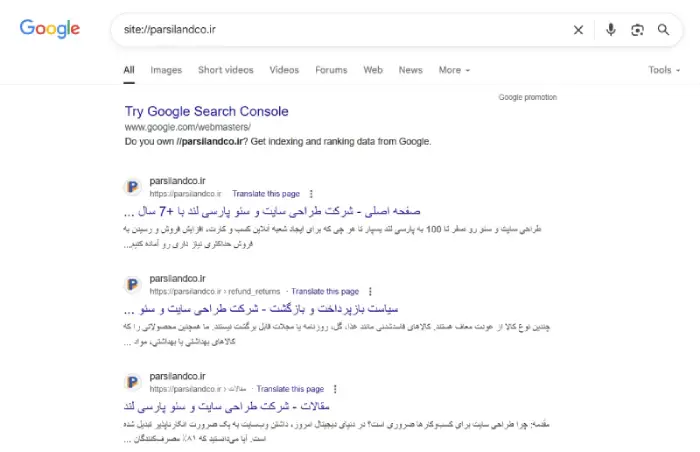Click the magnifying glass search button
The height and width of the screenshot is (452, 700).
(x=663, y=30)
